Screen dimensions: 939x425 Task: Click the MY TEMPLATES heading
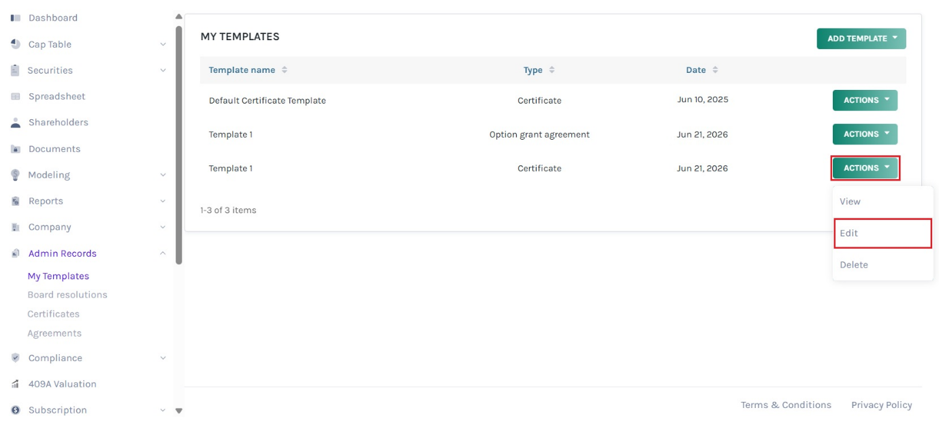pos(240,37)
